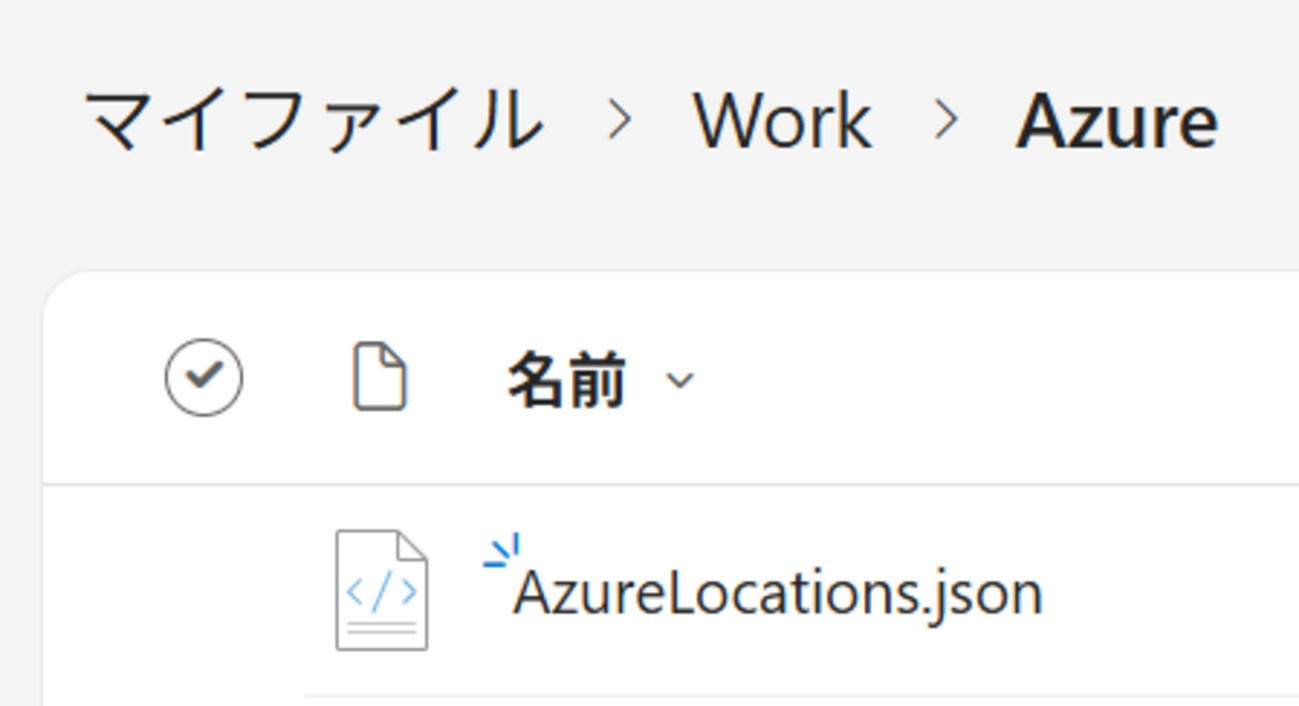Image resolution: width=1299 pixels, height=706 pixels.
Task: Click the code-brackets glyph on the JSON icon
Action: coord(381,592)
